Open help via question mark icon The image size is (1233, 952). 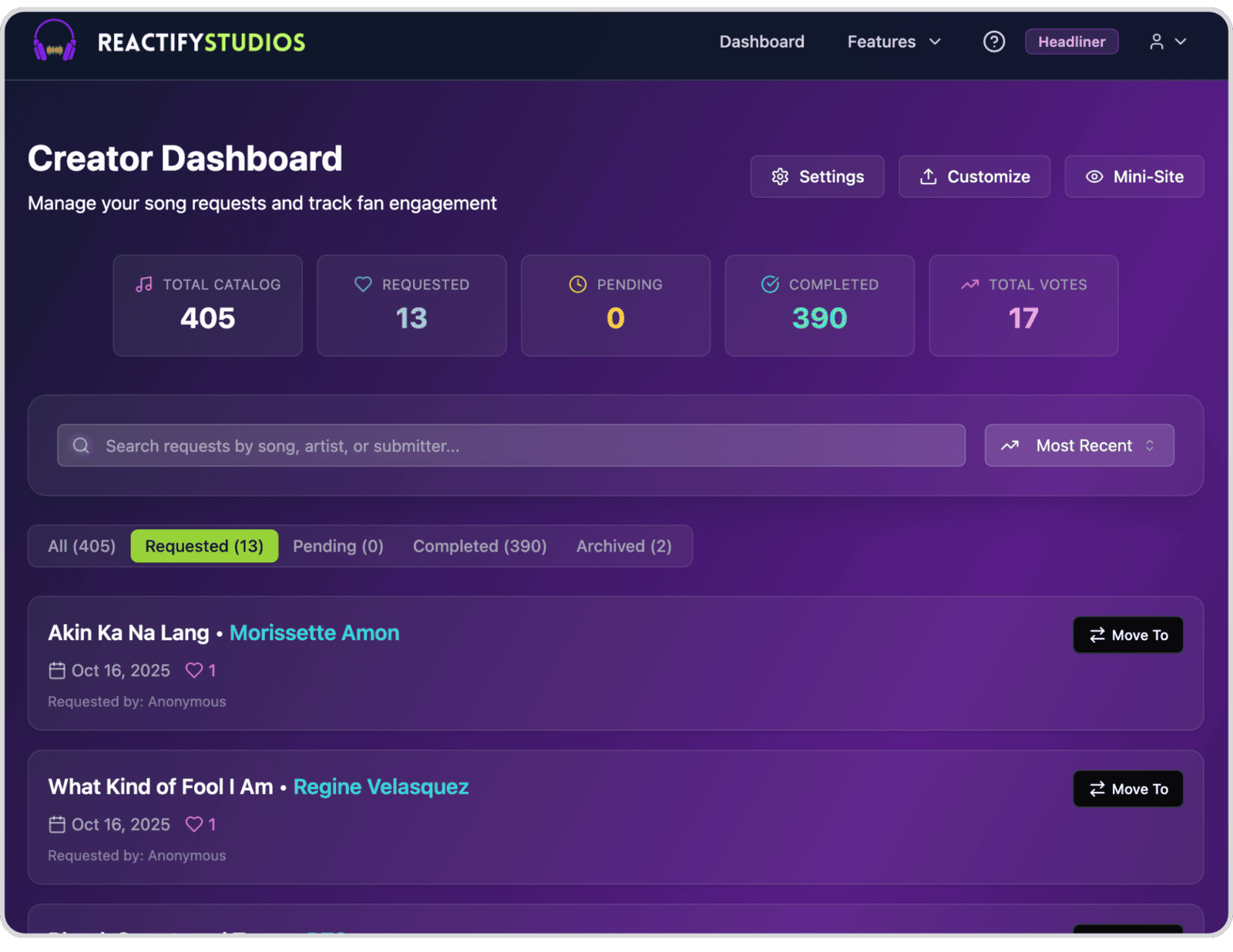pos(993,42)
